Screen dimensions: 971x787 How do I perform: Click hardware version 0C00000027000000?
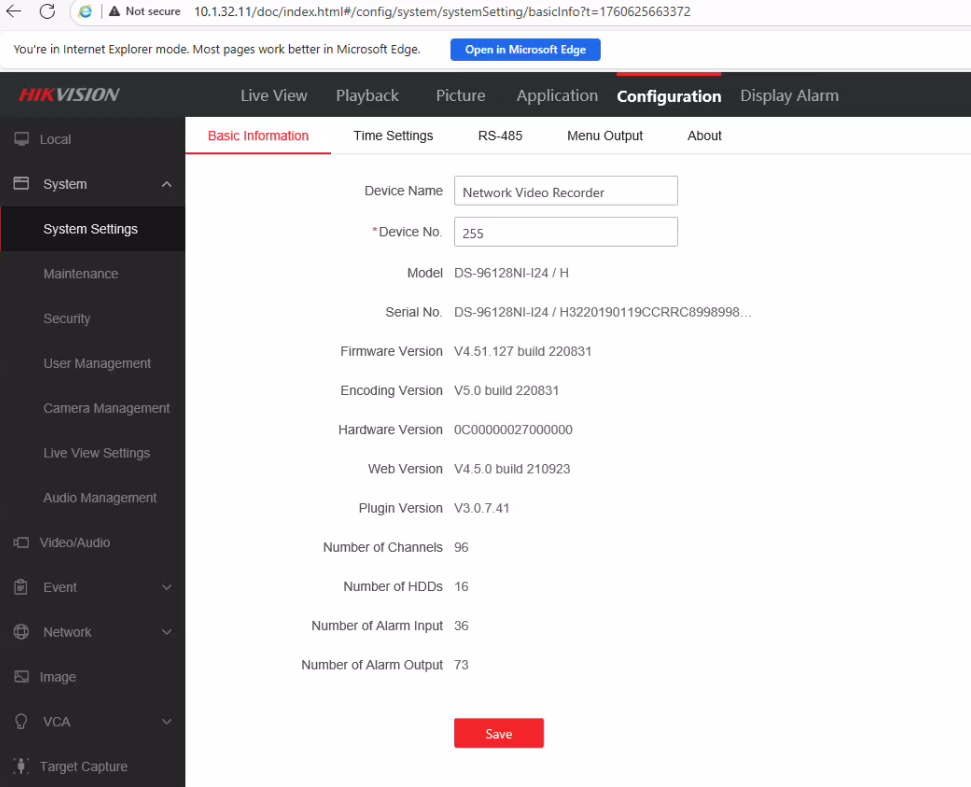pos(513,430)
